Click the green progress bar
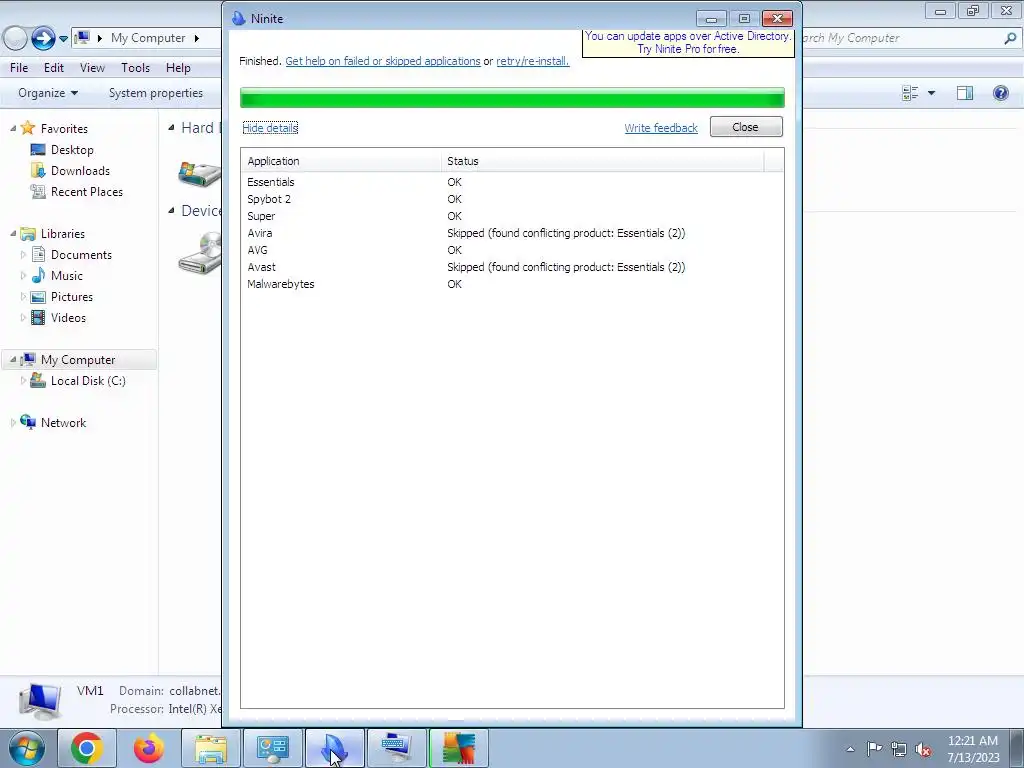The image size is (1024, 768). (512, 98)
